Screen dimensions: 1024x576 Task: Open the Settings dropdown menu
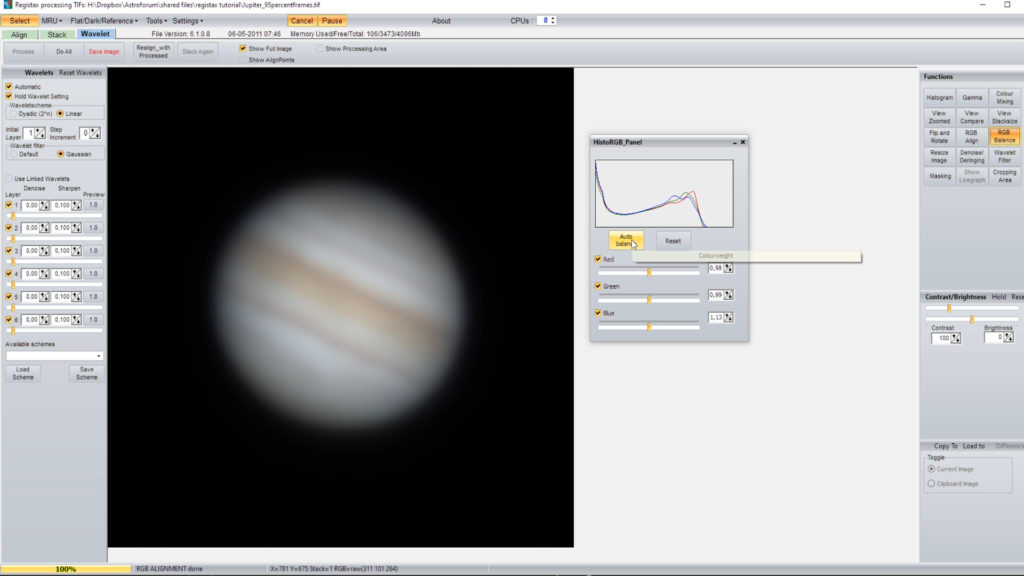click(x=187, y=21)
